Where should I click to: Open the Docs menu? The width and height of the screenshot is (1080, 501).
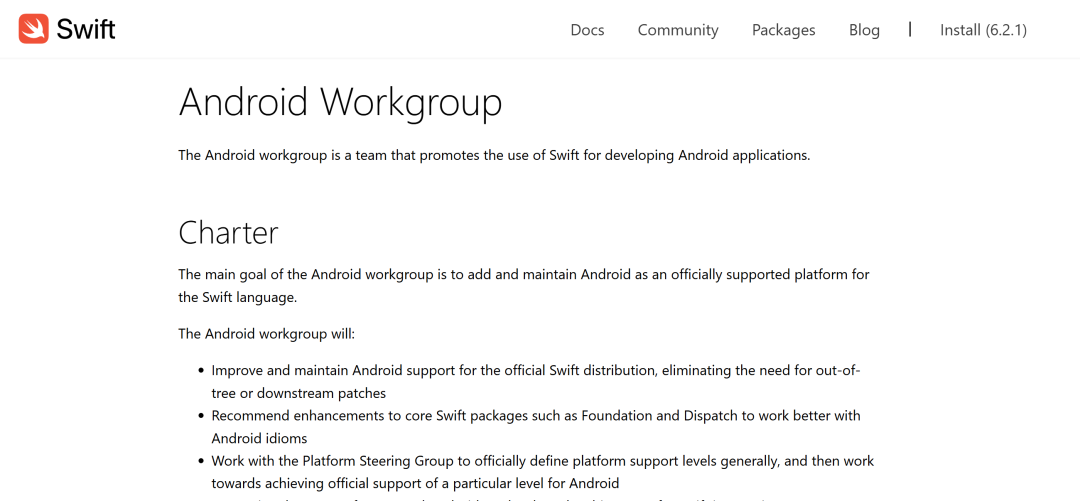coord(588,30)
